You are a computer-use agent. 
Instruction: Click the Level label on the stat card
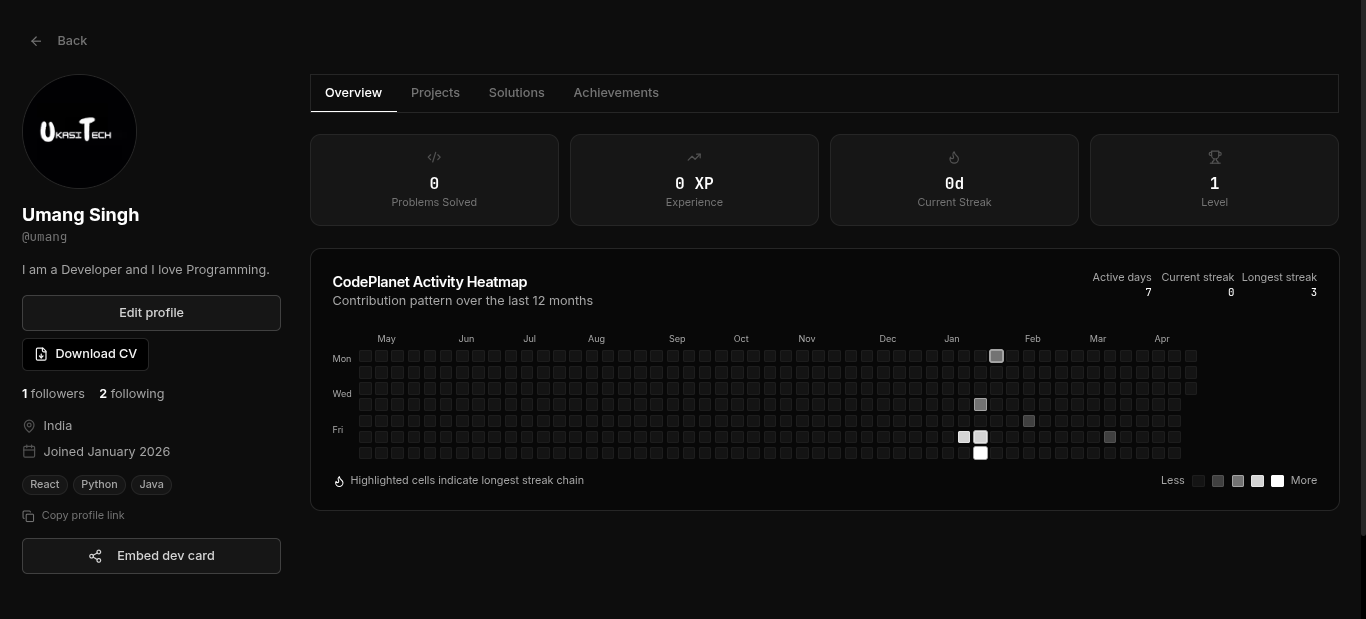pos(1214,202)
